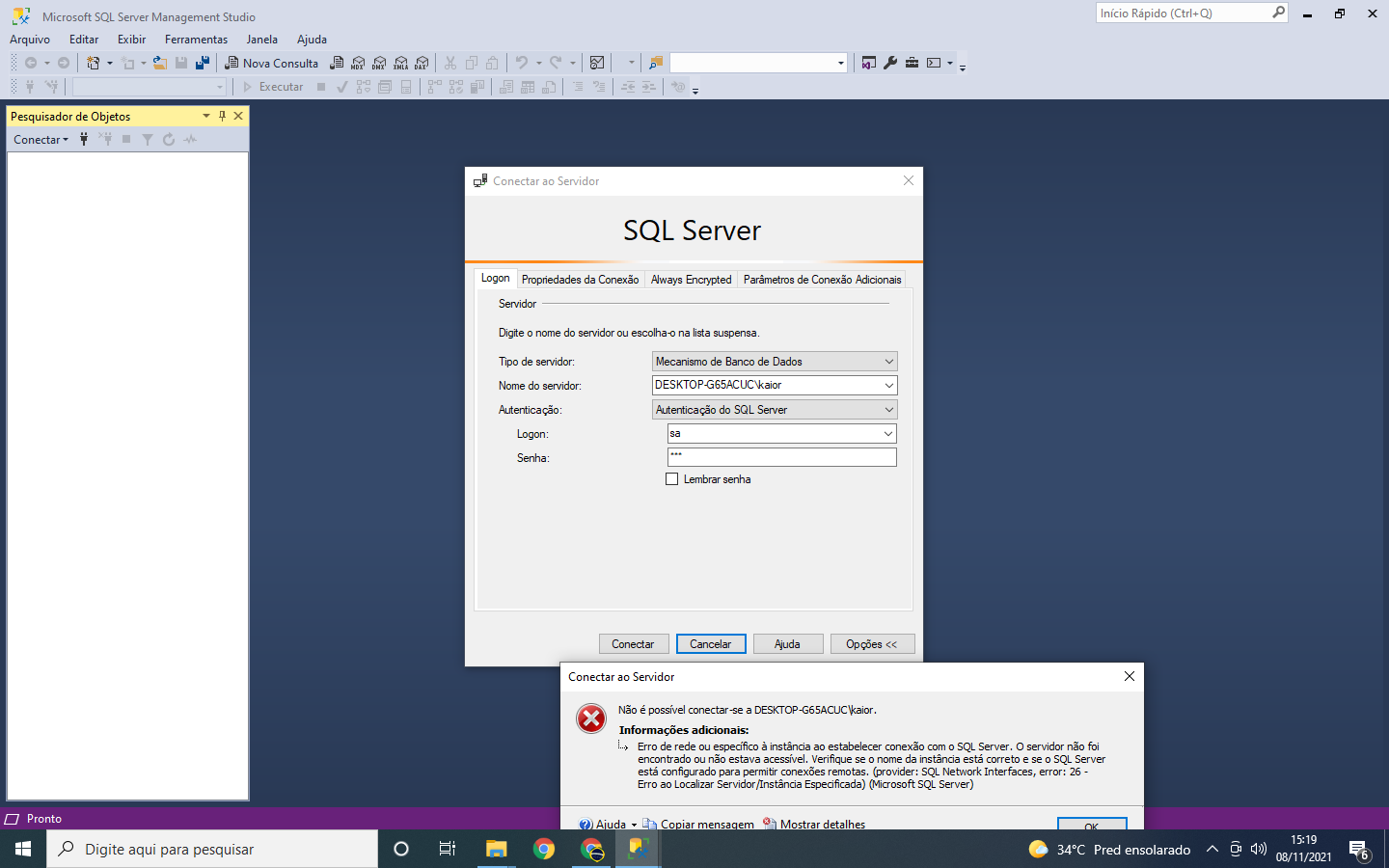Click the volume speaker tray icon
Image resolution: width=1389 pixels, height=868 pixels.
(1259, 850)
